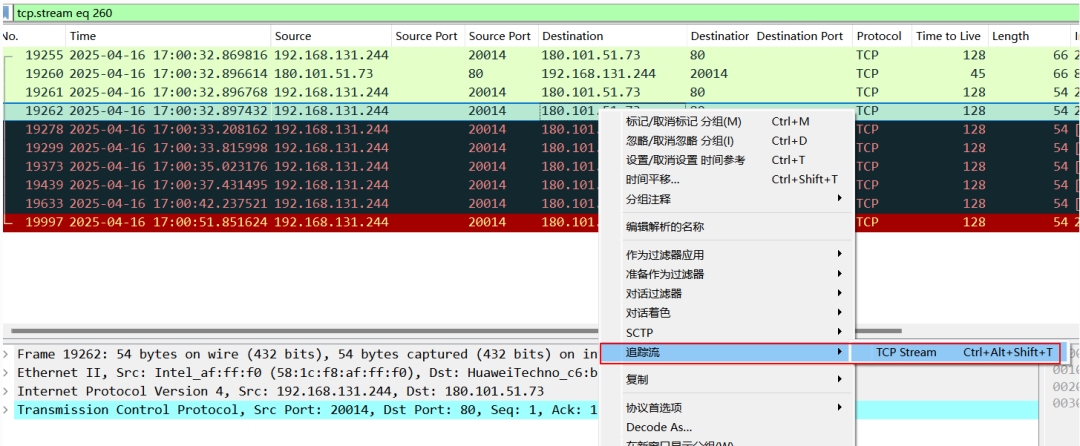Open the 复制 submenu
Image resolution: width=1080 pixels, height=446 pixels.
coord(726,379)
